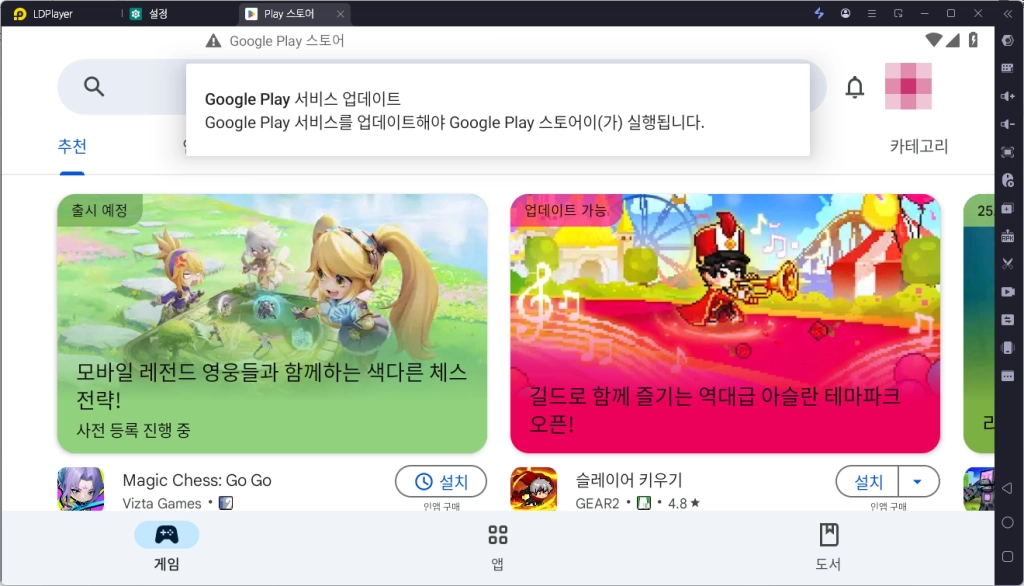Click the search magnifier icon
The height and width of the screenshot is (586, 1024).
(x=94, y=86)
